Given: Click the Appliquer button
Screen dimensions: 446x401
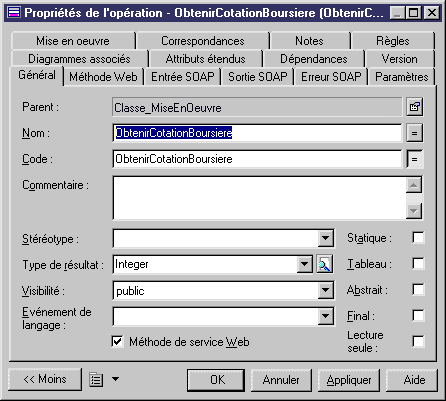Looking at the screenshot, I should pyautogui.click(x=349, y=380).
